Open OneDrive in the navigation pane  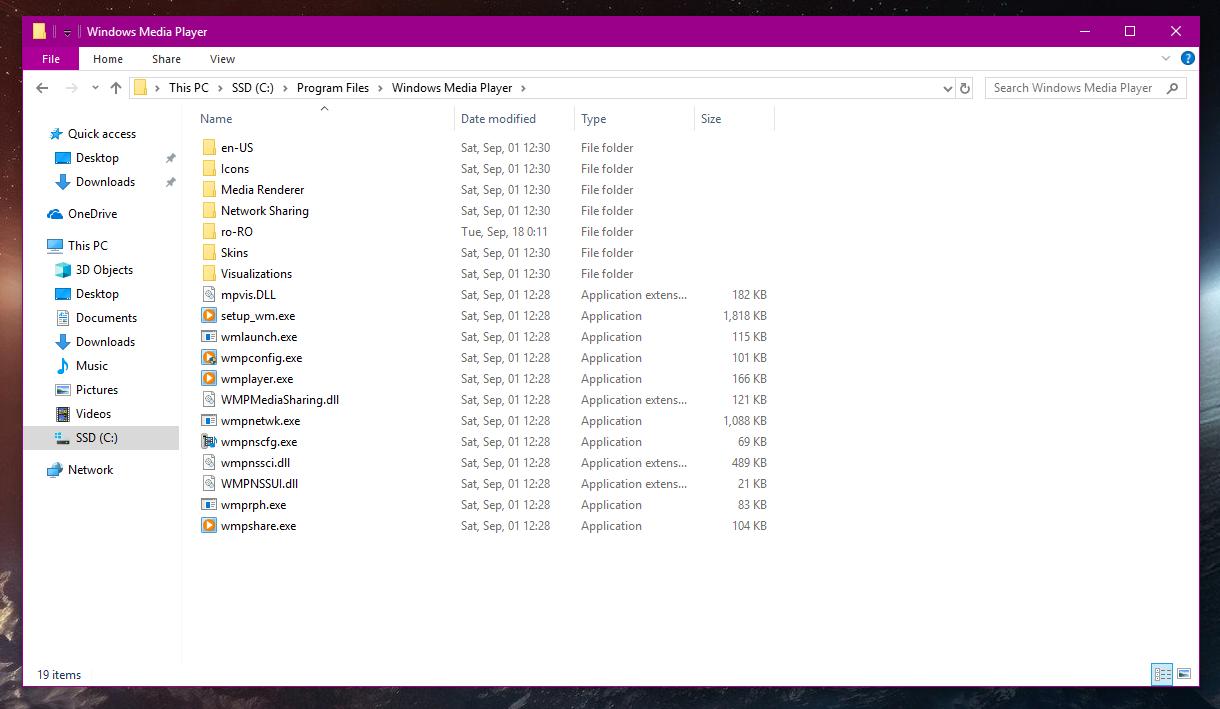(92, 214)
